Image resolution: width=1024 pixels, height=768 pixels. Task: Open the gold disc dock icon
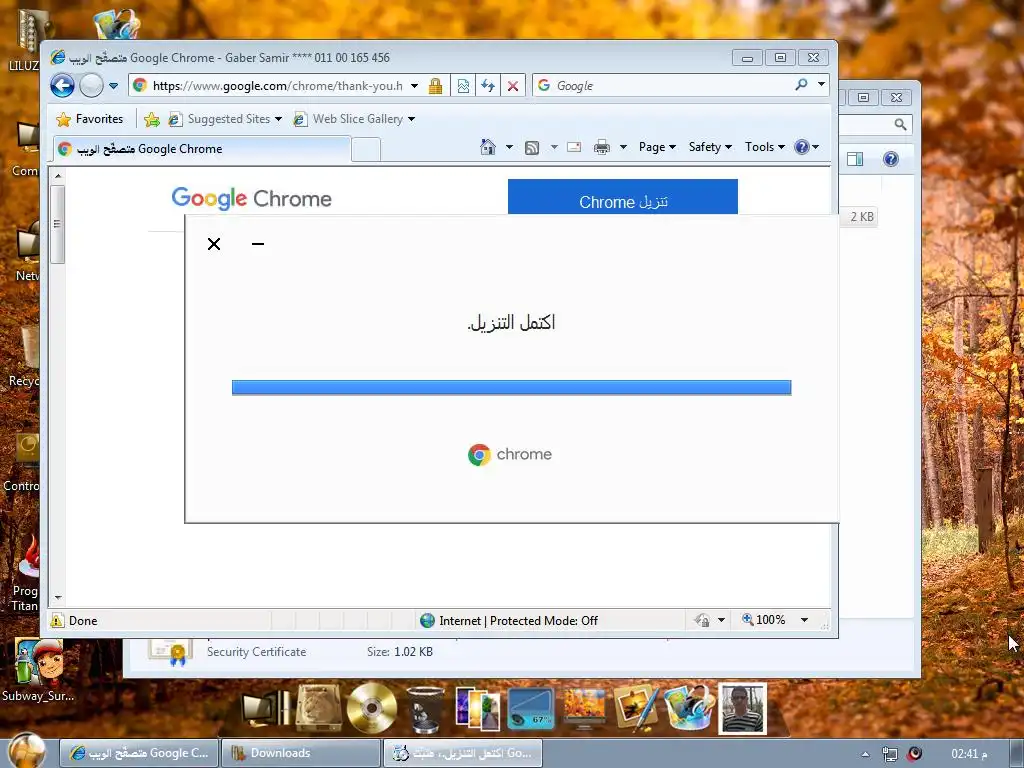click(372, 708)
